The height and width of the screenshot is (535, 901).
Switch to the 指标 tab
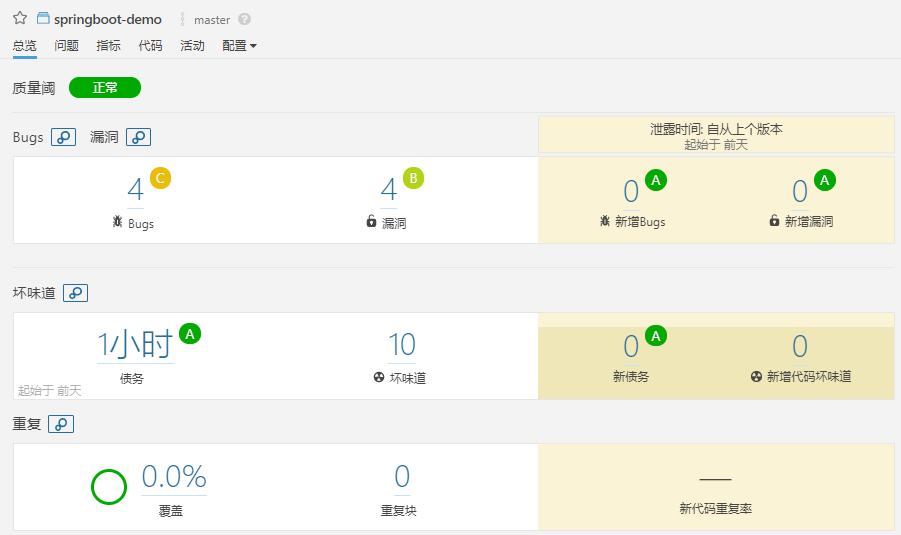108,46
